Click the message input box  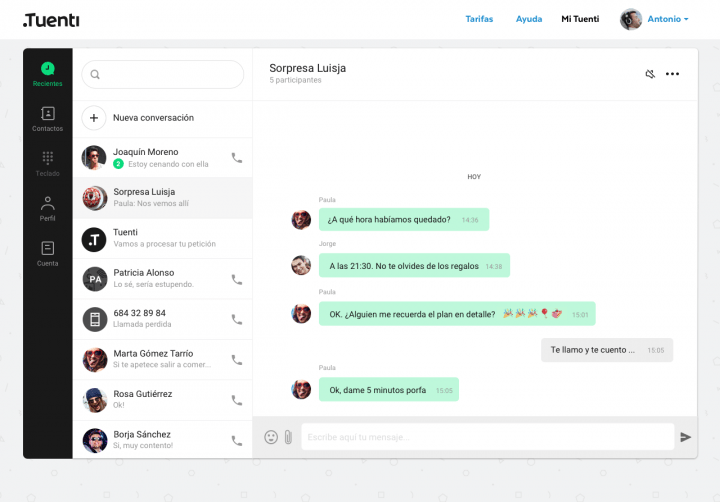click(487, 437)
